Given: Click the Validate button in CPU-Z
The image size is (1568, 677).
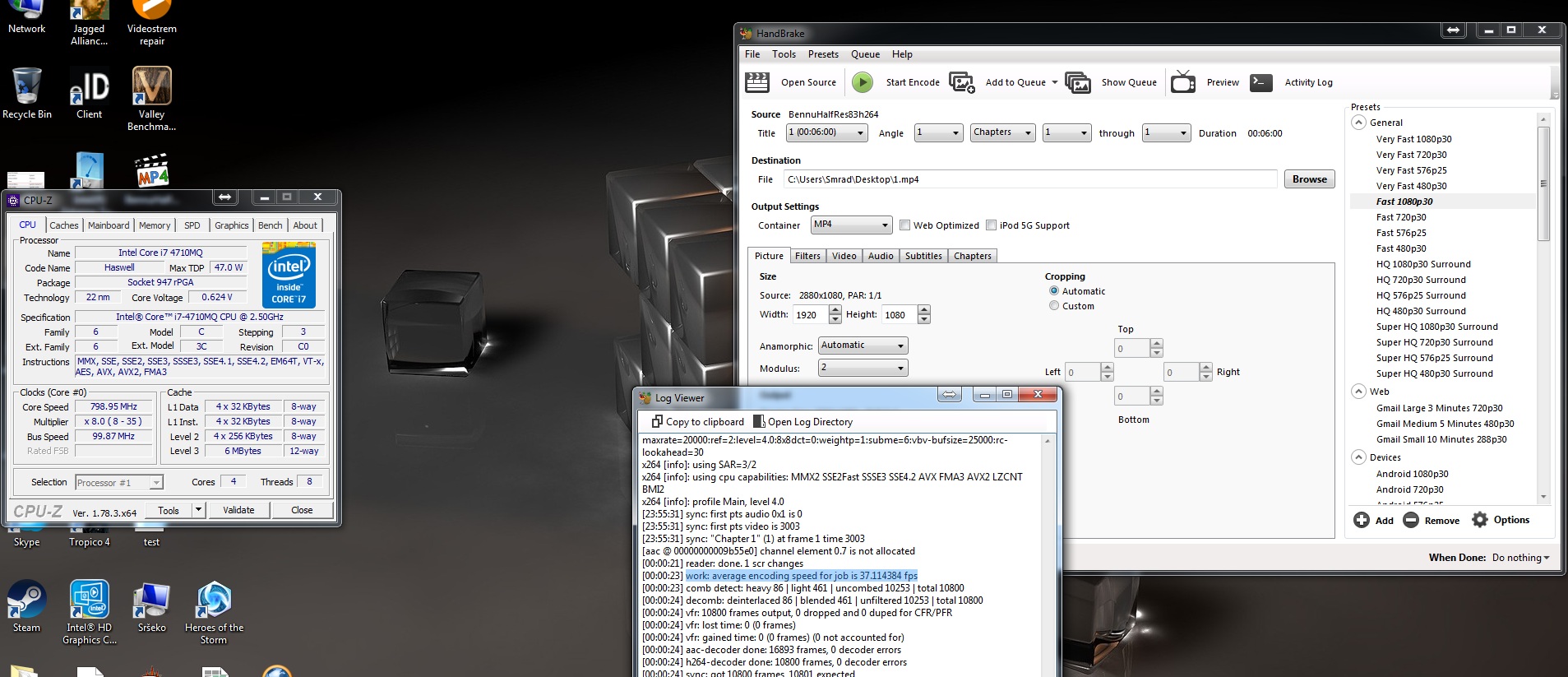Looking at the screenshot, I should [238, 510].
